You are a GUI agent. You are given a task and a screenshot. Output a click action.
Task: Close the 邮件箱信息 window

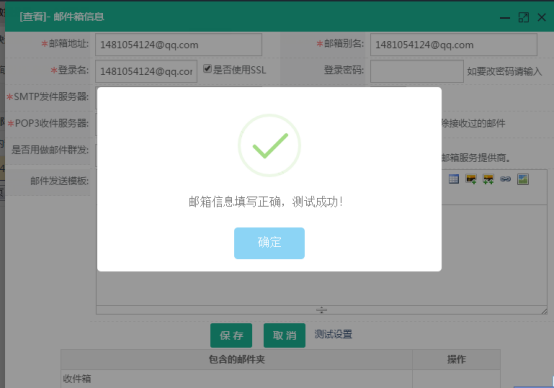pyautogui.click(x=542, y=17)
